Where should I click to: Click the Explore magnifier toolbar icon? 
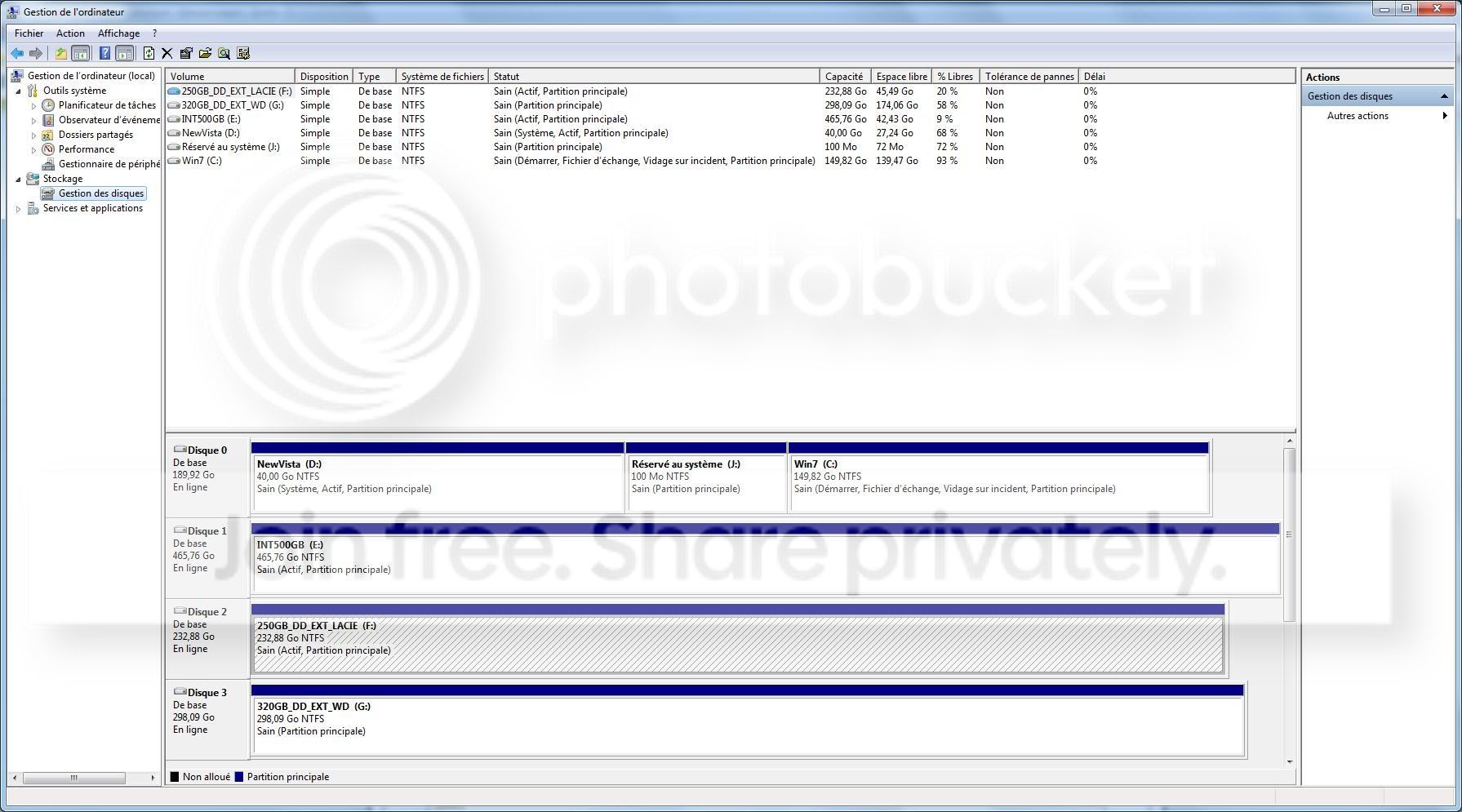click(x=224, y=53)
